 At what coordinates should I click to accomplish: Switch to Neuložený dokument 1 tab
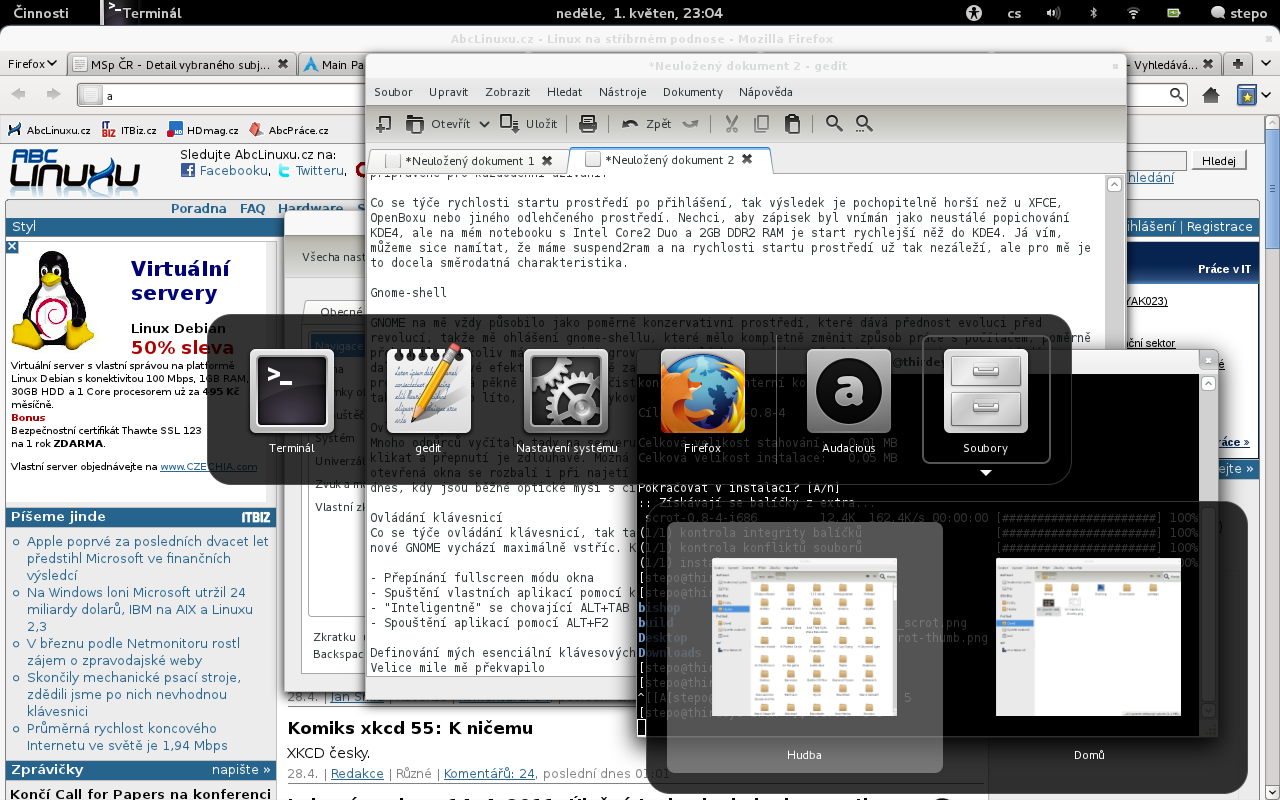[469, 160]
